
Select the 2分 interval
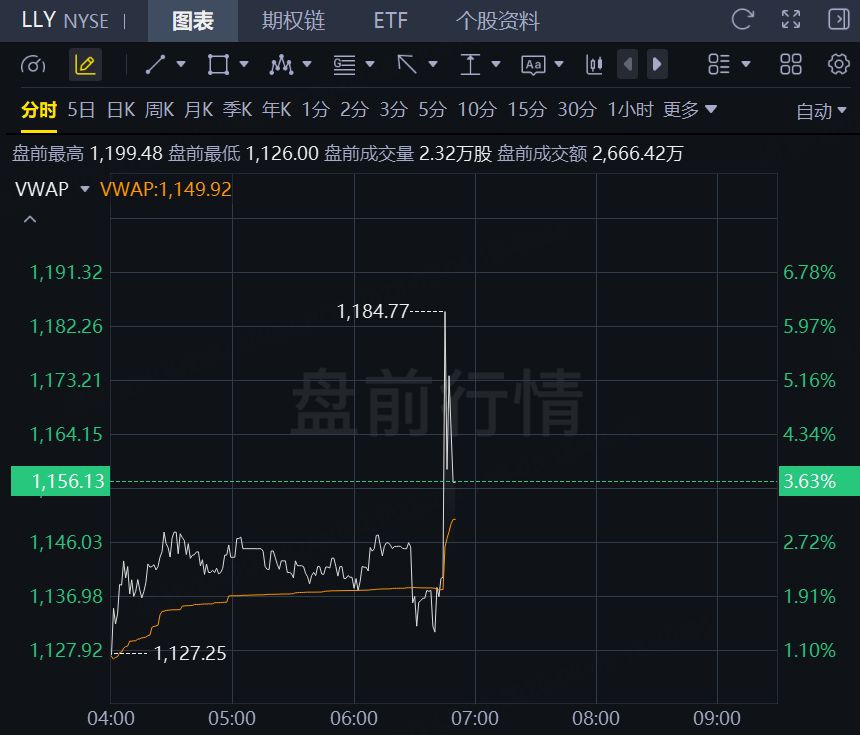point(354,110)
